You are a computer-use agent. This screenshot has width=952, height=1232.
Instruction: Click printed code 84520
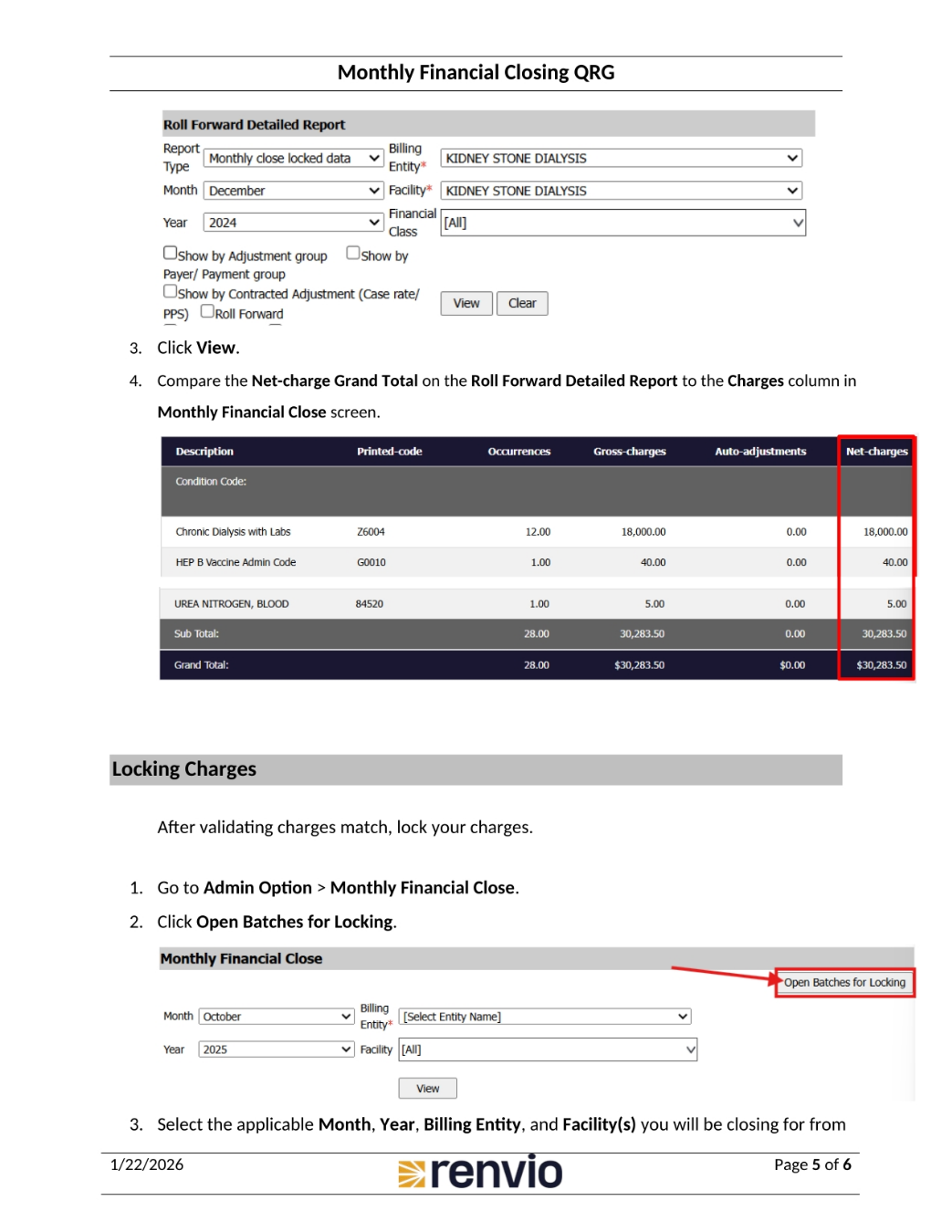369,604
